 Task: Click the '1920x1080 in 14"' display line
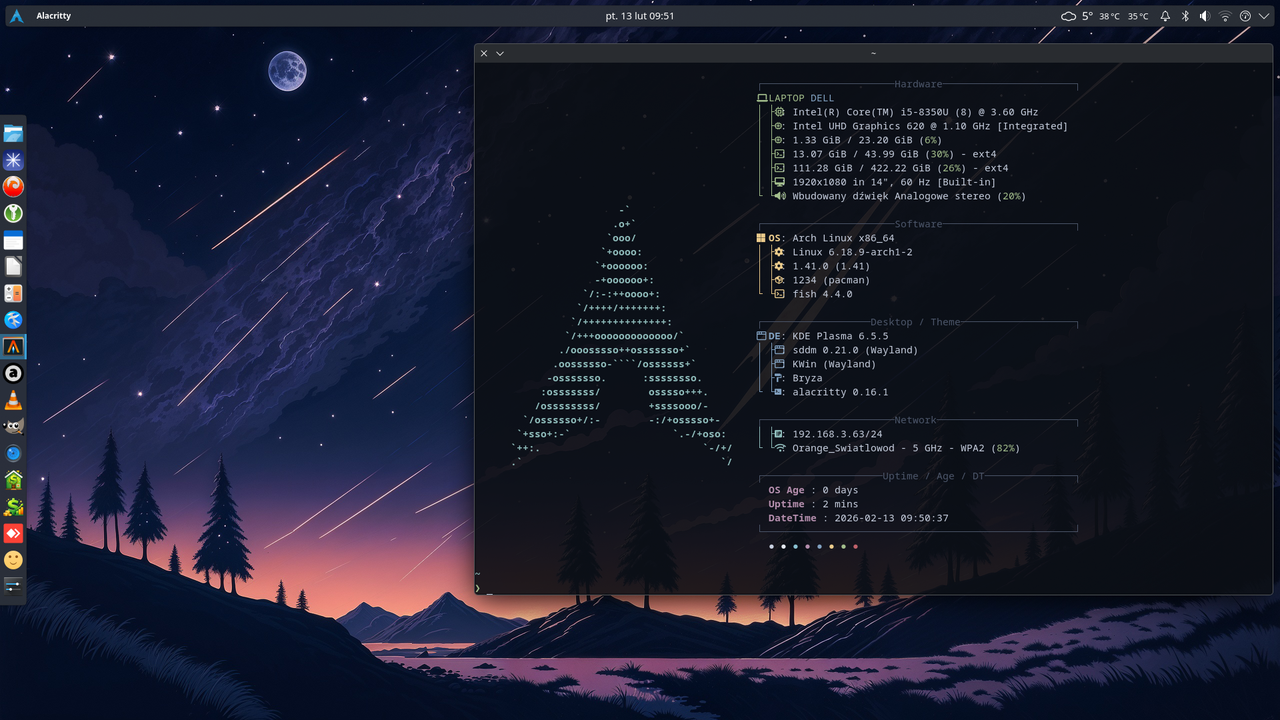click(x=894, y=182)
